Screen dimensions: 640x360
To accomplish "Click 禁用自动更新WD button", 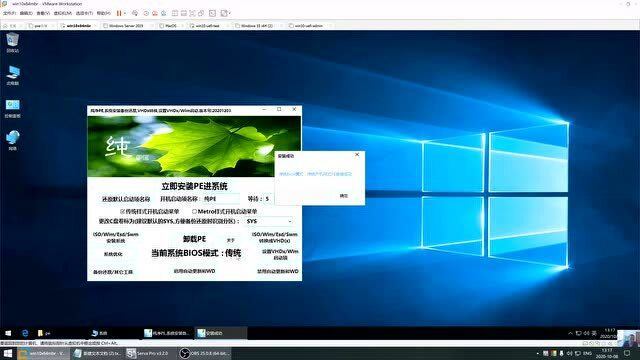I will tap(278, 271).
